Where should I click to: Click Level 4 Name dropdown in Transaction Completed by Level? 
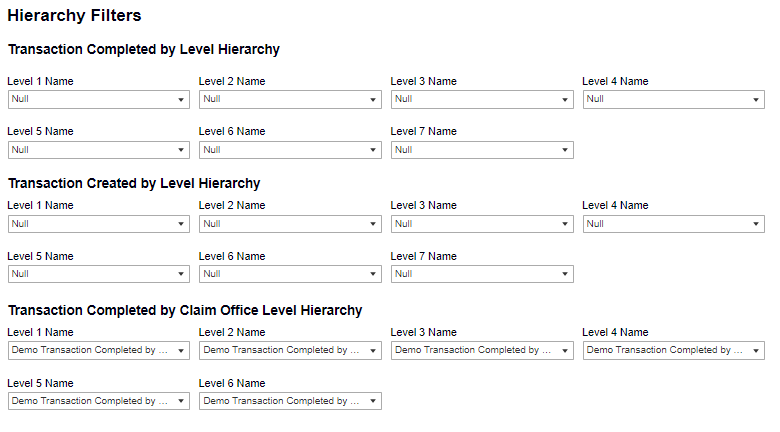click(674, 99)
